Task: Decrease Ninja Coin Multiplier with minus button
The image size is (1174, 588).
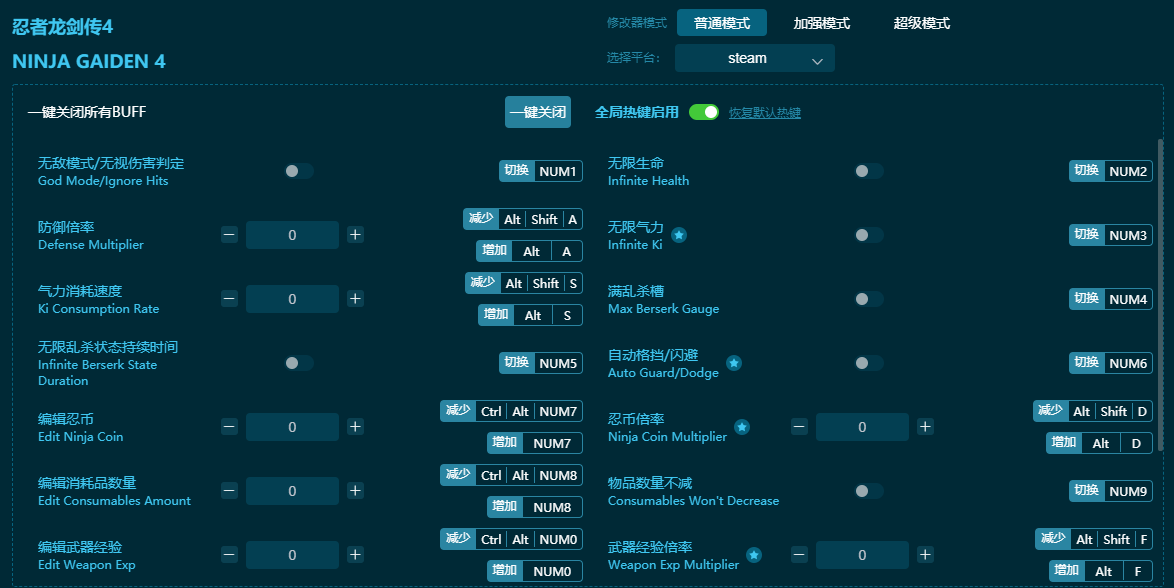Action: point(799,427)
